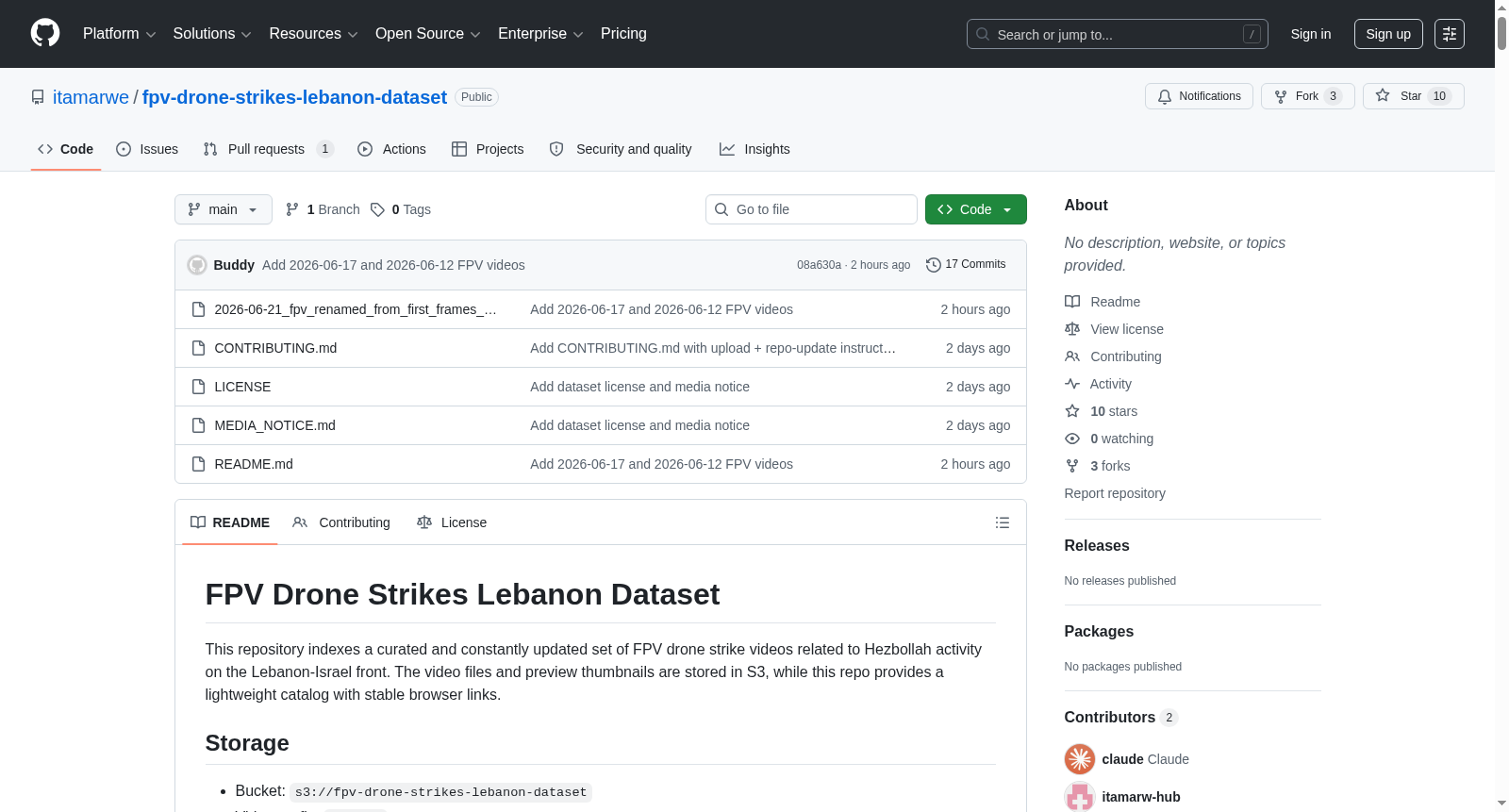Open the Contributors section link

(x=1121, y=717)
